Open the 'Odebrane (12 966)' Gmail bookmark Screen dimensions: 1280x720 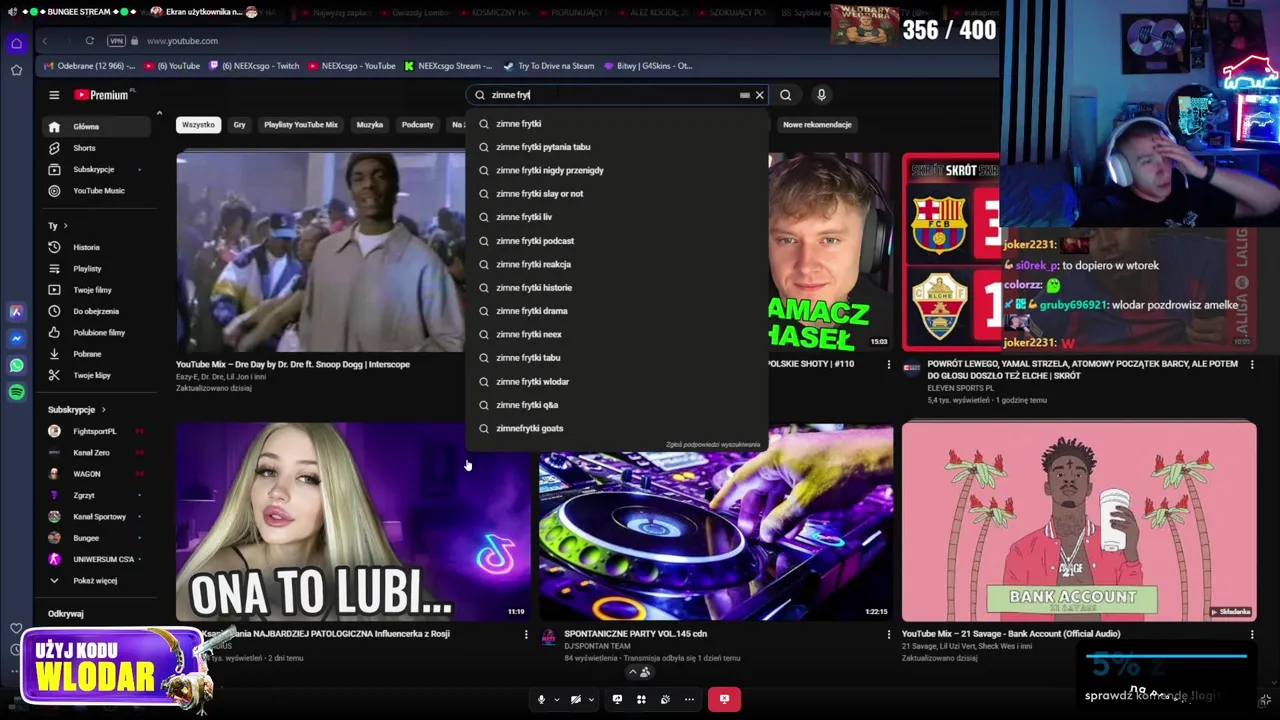pos(89,66)
